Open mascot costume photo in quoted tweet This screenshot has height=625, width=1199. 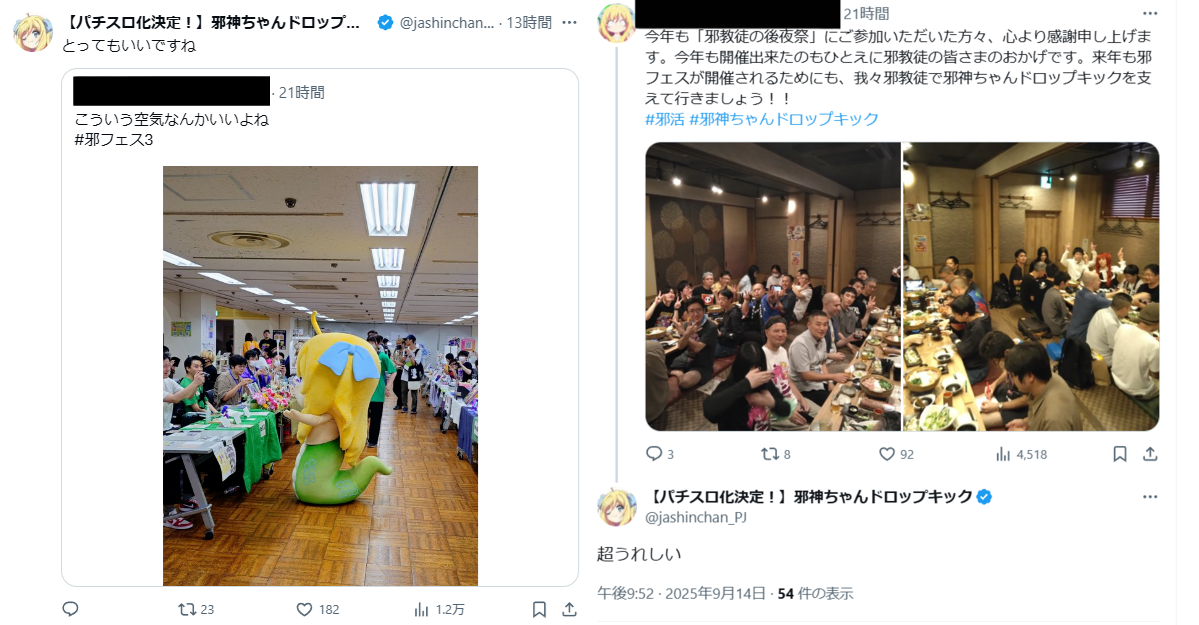point(320,376)
